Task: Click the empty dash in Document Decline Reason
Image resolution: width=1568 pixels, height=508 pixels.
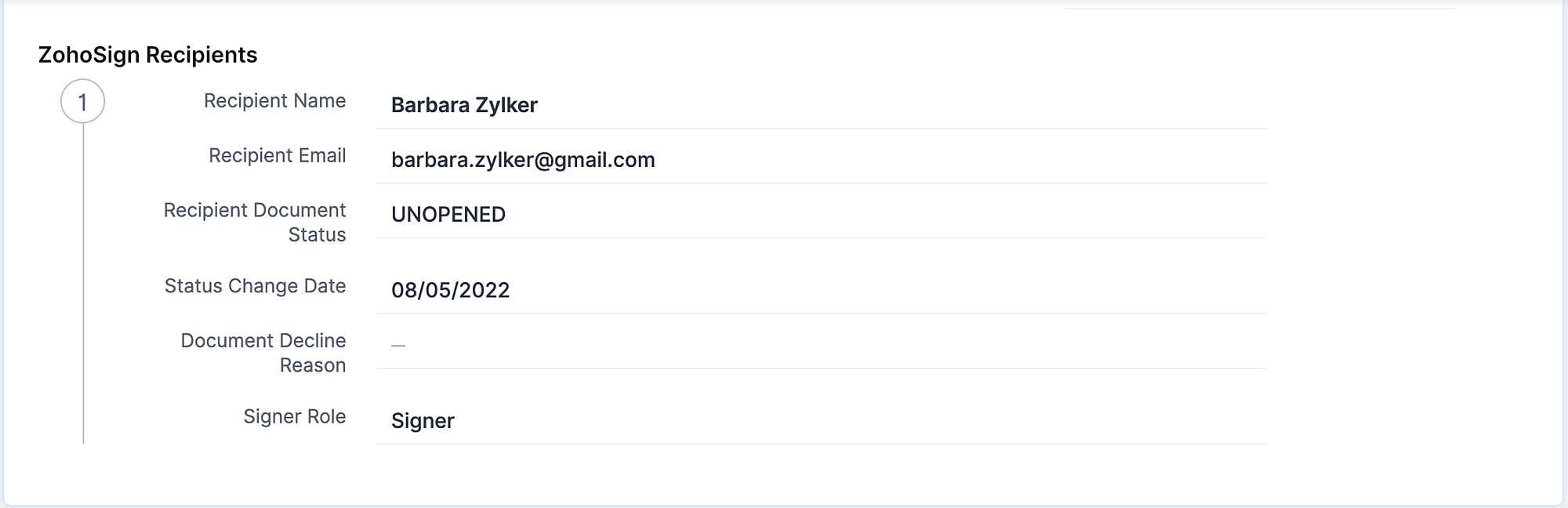Action: (398, 345)
